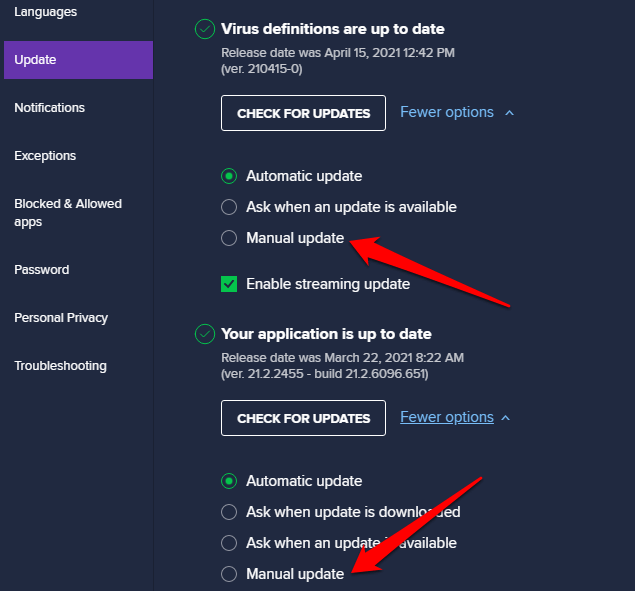Image resolution: width=635 pixels, height=591 pixels.
Task: Open the Notifications settings section
Action: 50,108
